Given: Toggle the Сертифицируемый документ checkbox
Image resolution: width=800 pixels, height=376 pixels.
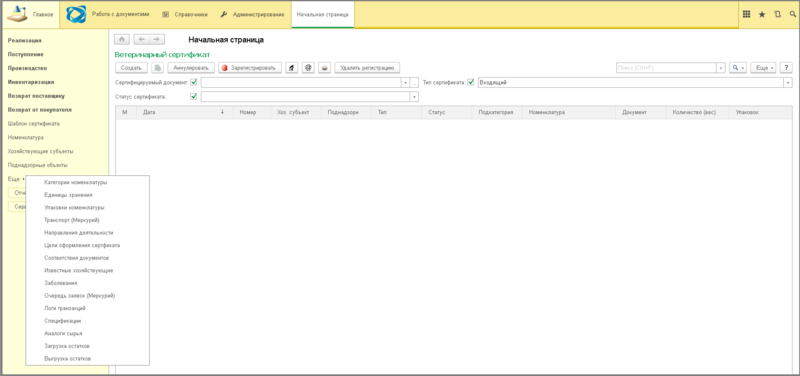Looking at the screenshot, I should coord(193,82).
